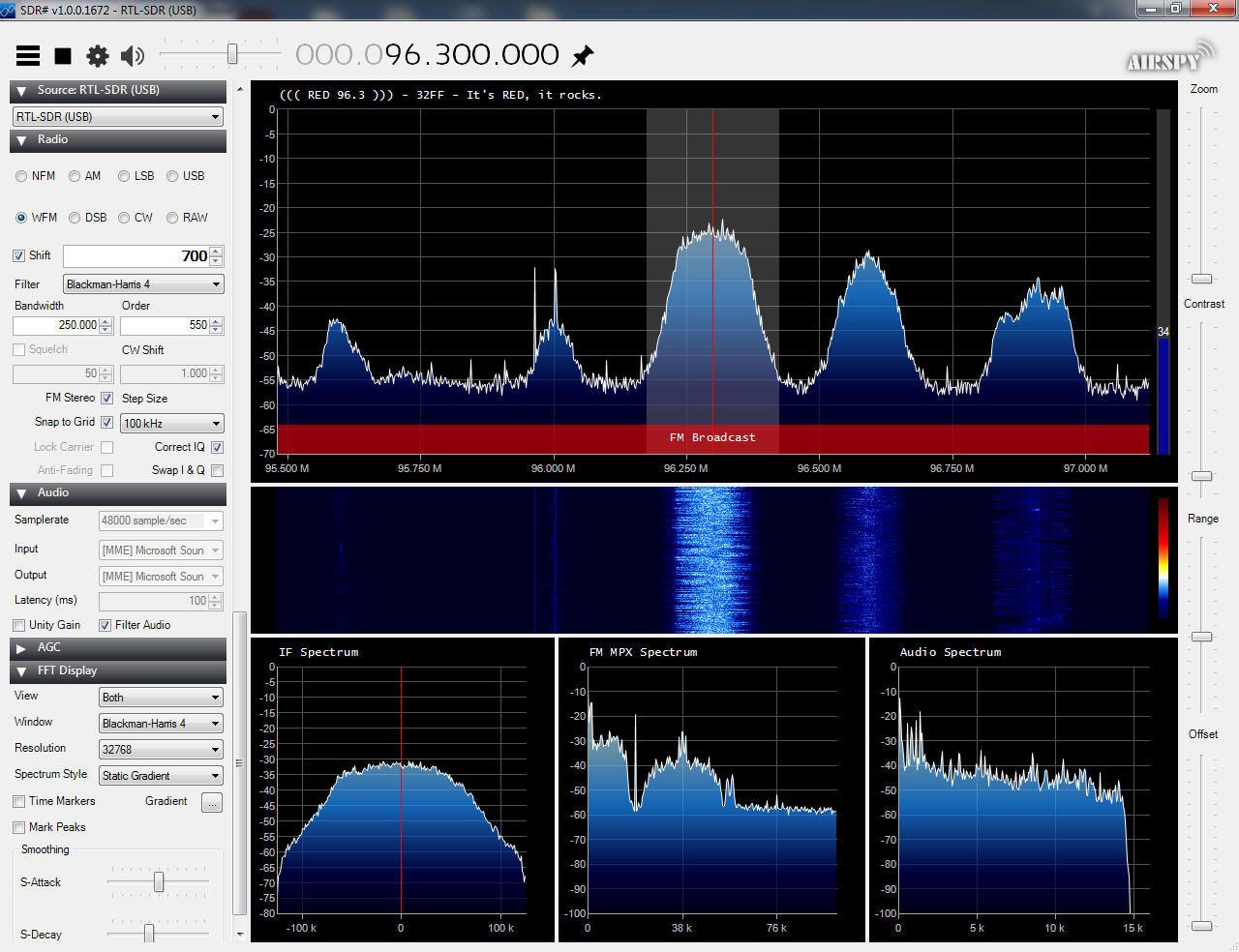Click inside the Audio Spectrum plot
The height and width of the screenshot is (952, 1239).
click(x=1024, y=790)
